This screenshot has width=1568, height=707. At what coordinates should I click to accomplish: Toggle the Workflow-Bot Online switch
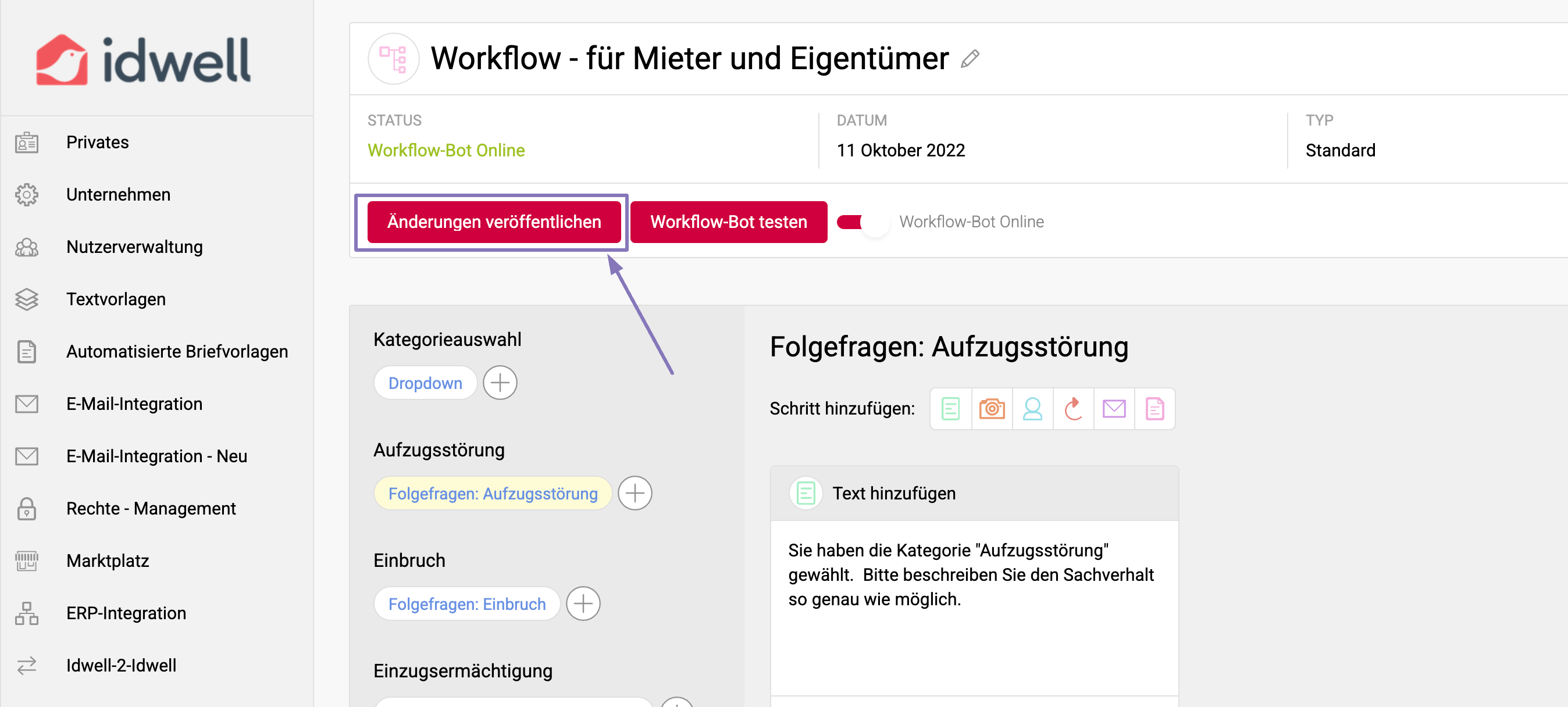[x=863, y=222]
